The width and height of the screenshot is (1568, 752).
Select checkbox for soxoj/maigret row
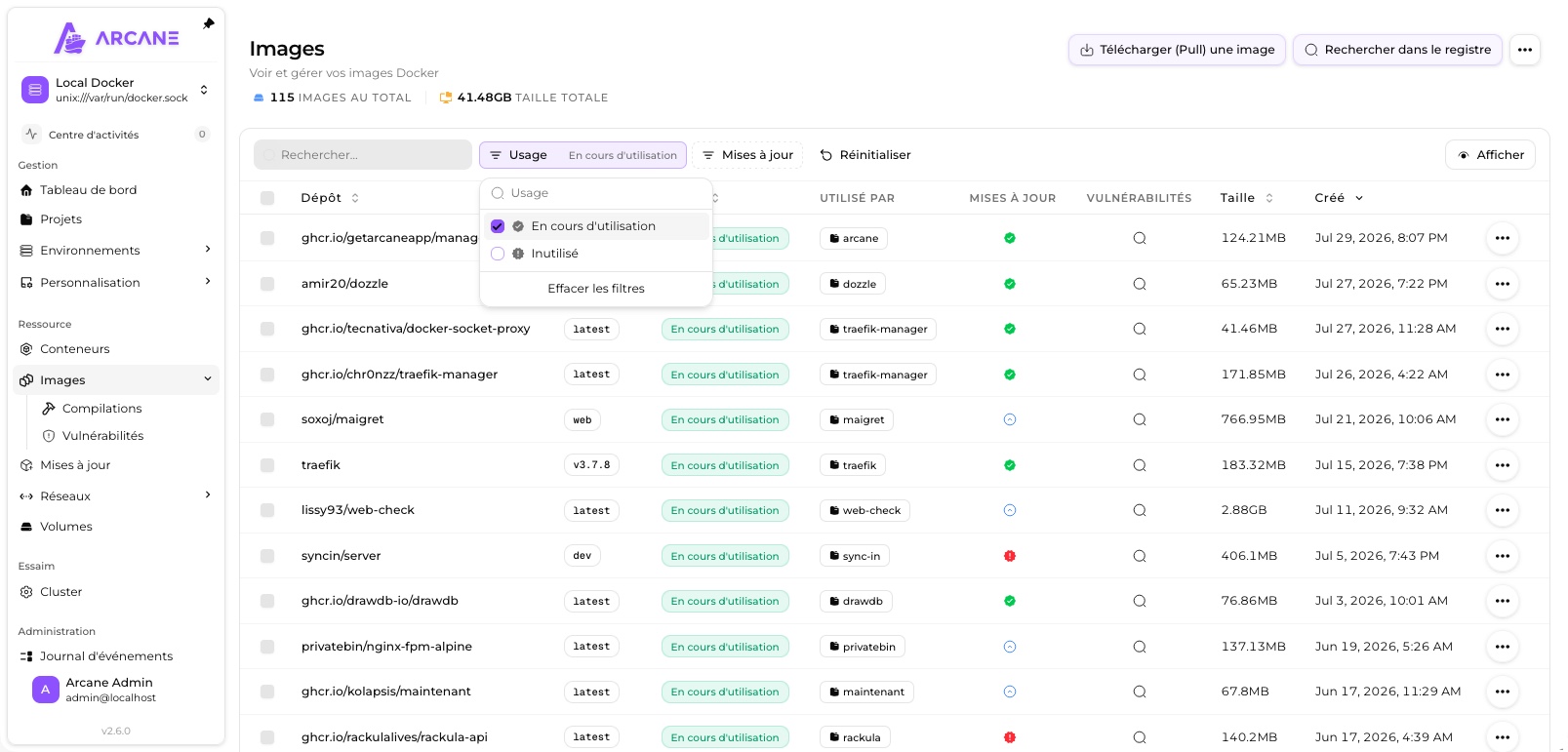click(267, 419)
